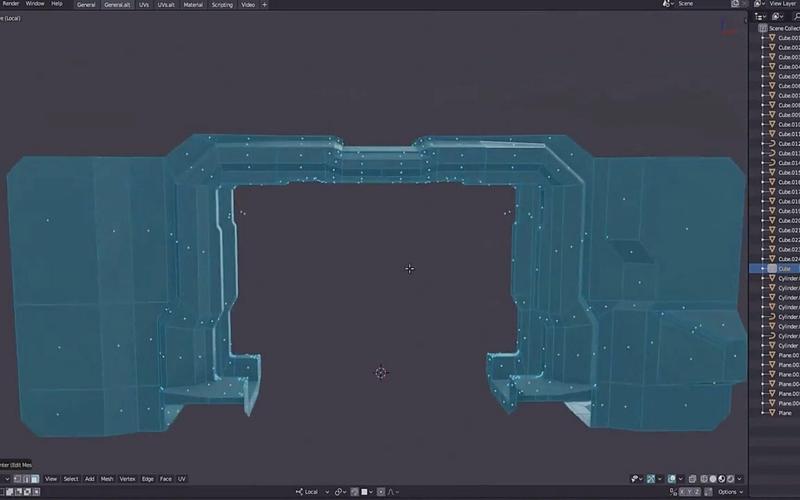Click the outliner search magnifier icon
The width and height of the screenshot is (800, 500).
[796, 17]
